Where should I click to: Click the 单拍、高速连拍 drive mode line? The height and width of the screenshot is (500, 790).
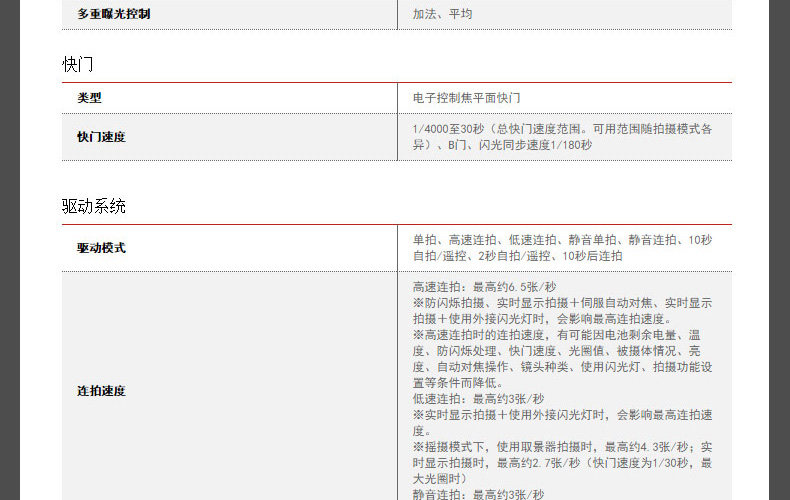(x=562, y=240)
